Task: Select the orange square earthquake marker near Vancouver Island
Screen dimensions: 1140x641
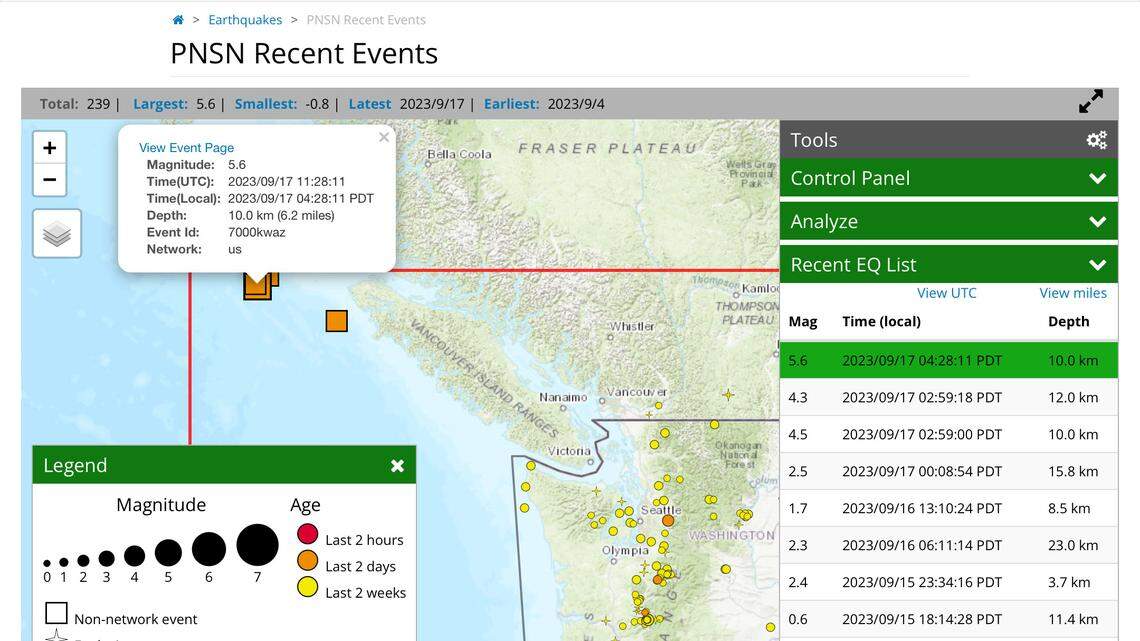Action: click(x=337, y=321)
